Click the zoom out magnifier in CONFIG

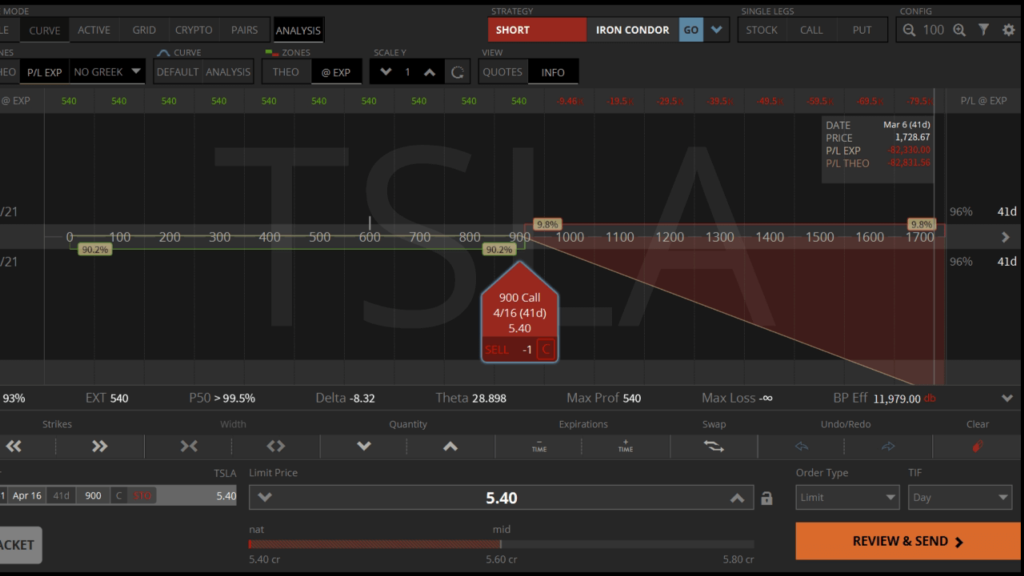point(910,30)
